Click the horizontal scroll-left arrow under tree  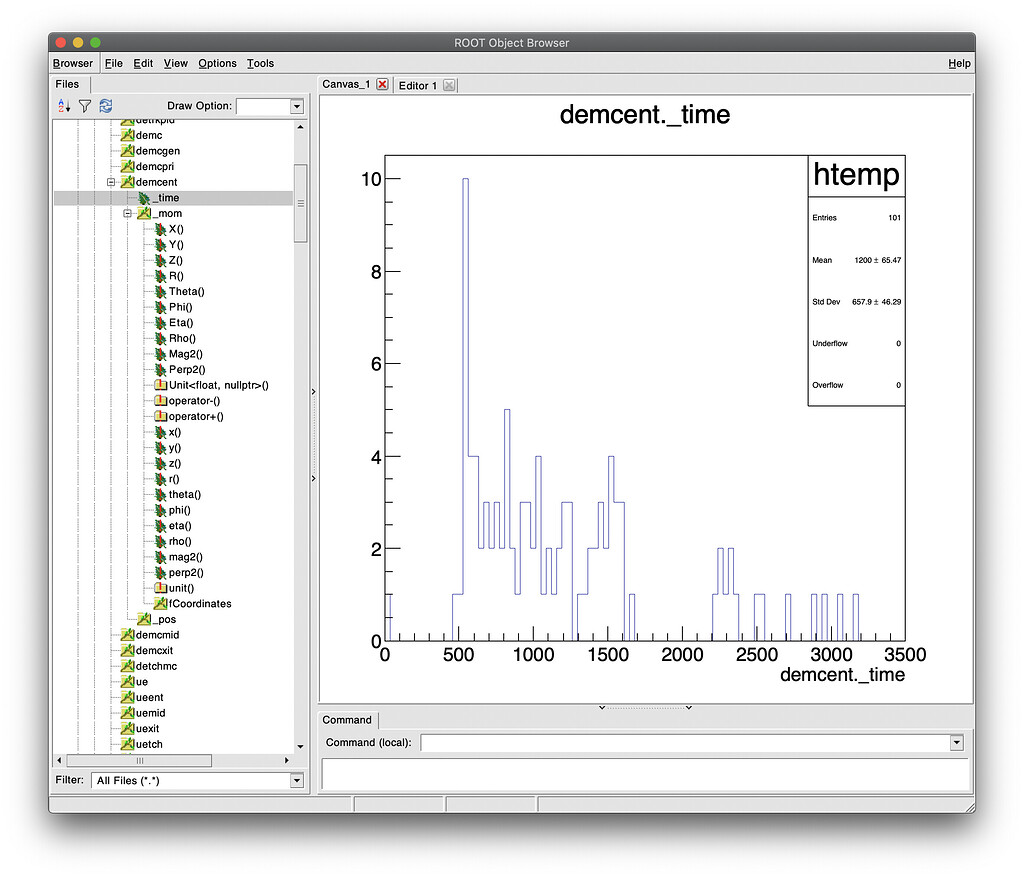pyautogui.click(x=59, y=760)
